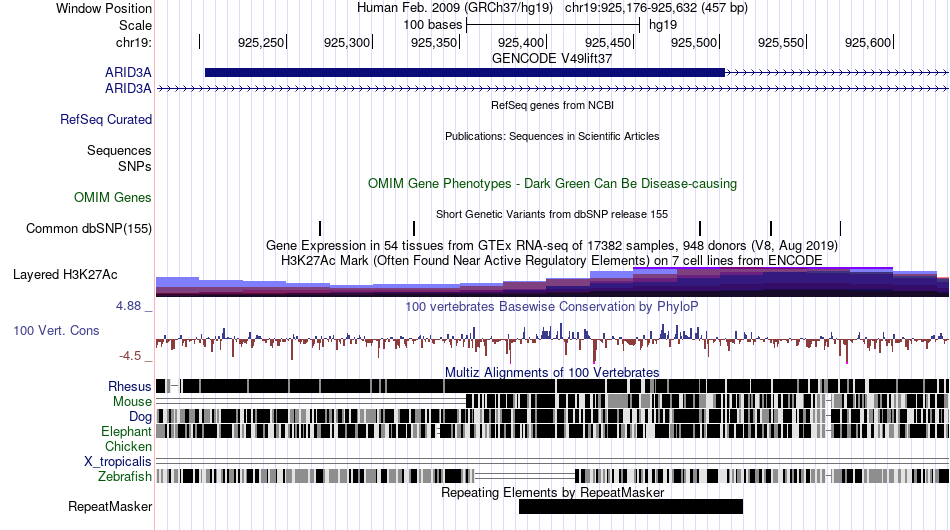Viewport: 950px width, 530px height.
Task: Click the OMIM Gene Phenotypes track title
Action: pyautogui.click(x=552, y=184)
